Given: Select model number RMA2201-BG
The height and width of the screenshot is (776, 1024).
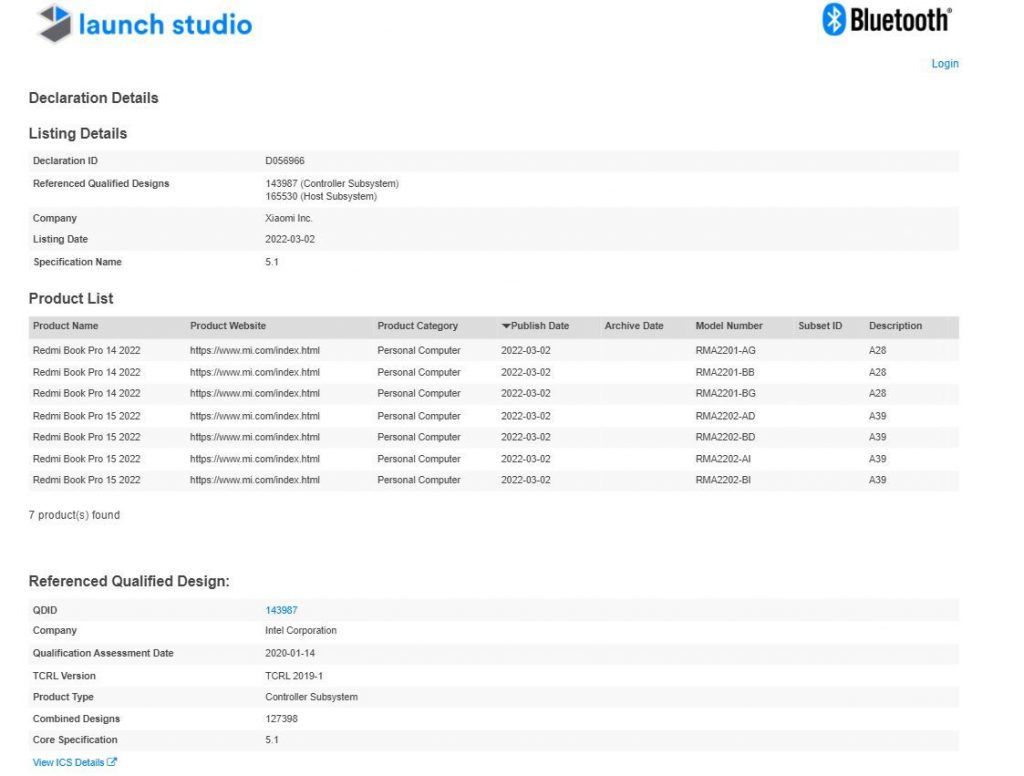Looking at the screenshot, I should [725, 393].
